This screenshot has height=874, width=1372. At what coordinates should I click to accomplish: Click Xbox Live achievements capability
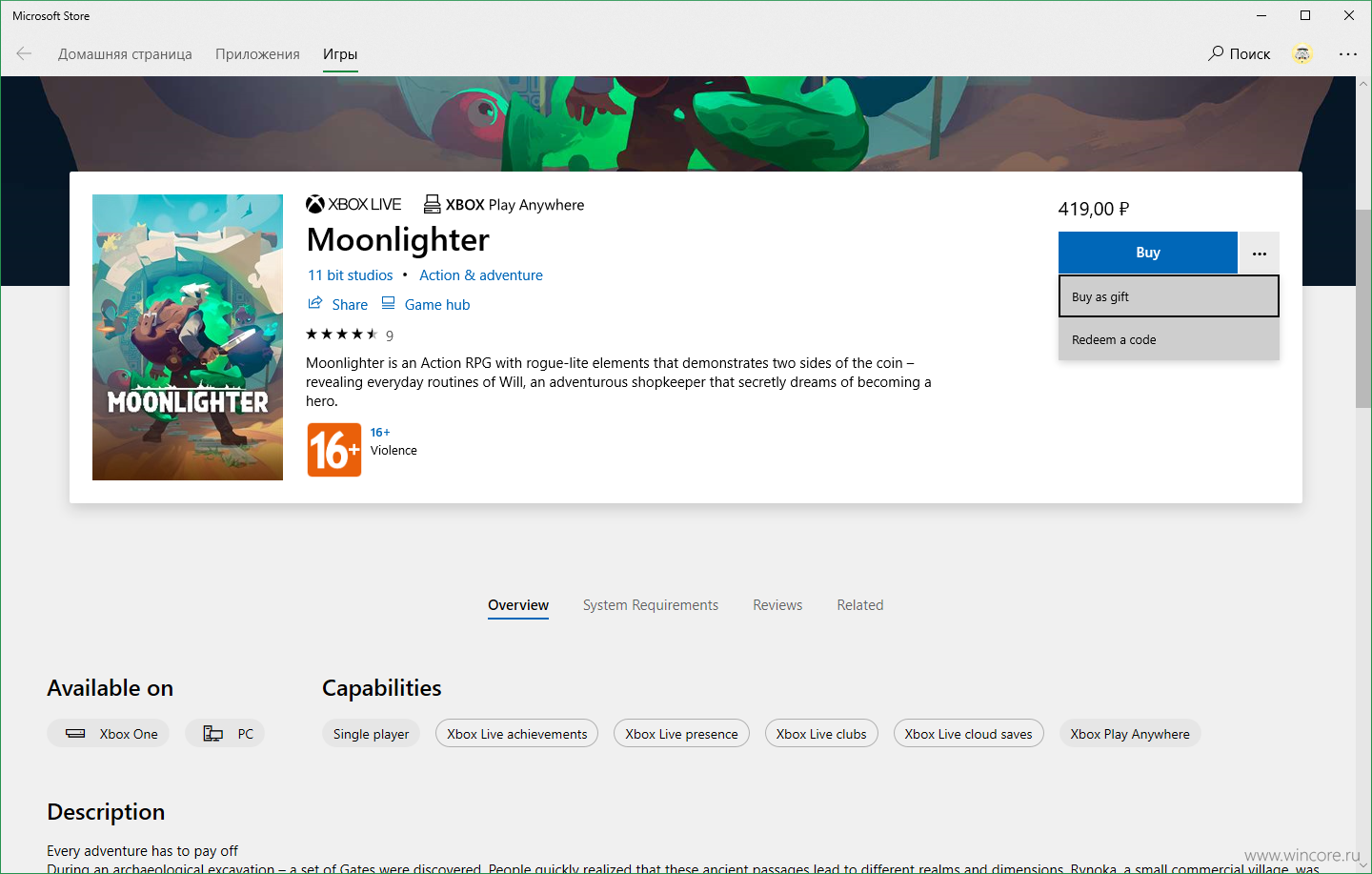click(517, 734)
